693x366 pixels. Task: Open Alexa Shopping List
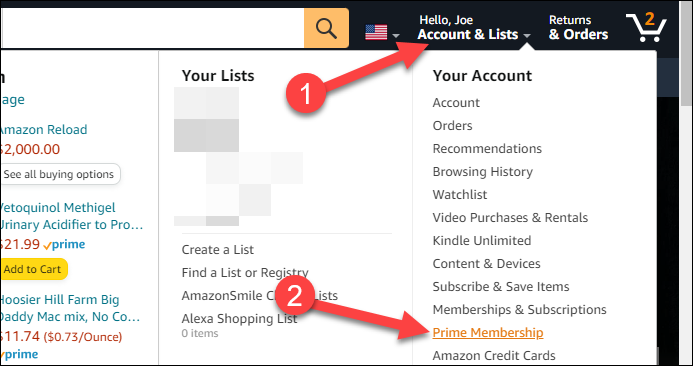pos(239,318)
